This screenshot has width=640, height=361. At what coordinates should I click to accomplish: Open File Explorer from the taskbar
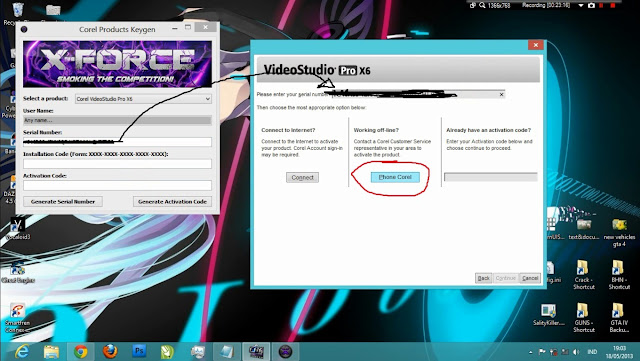click(51, 352)
